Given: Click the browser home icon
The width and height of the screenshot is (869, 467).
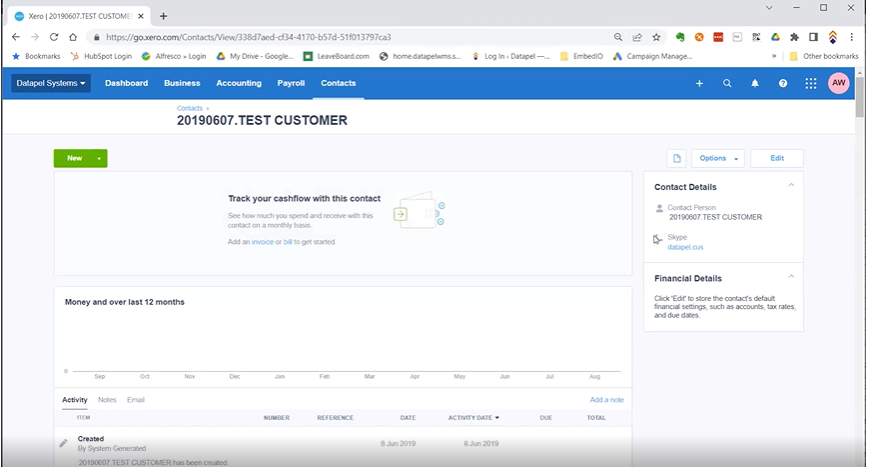Looking at the screenshot, I should (x=73, y=37).
